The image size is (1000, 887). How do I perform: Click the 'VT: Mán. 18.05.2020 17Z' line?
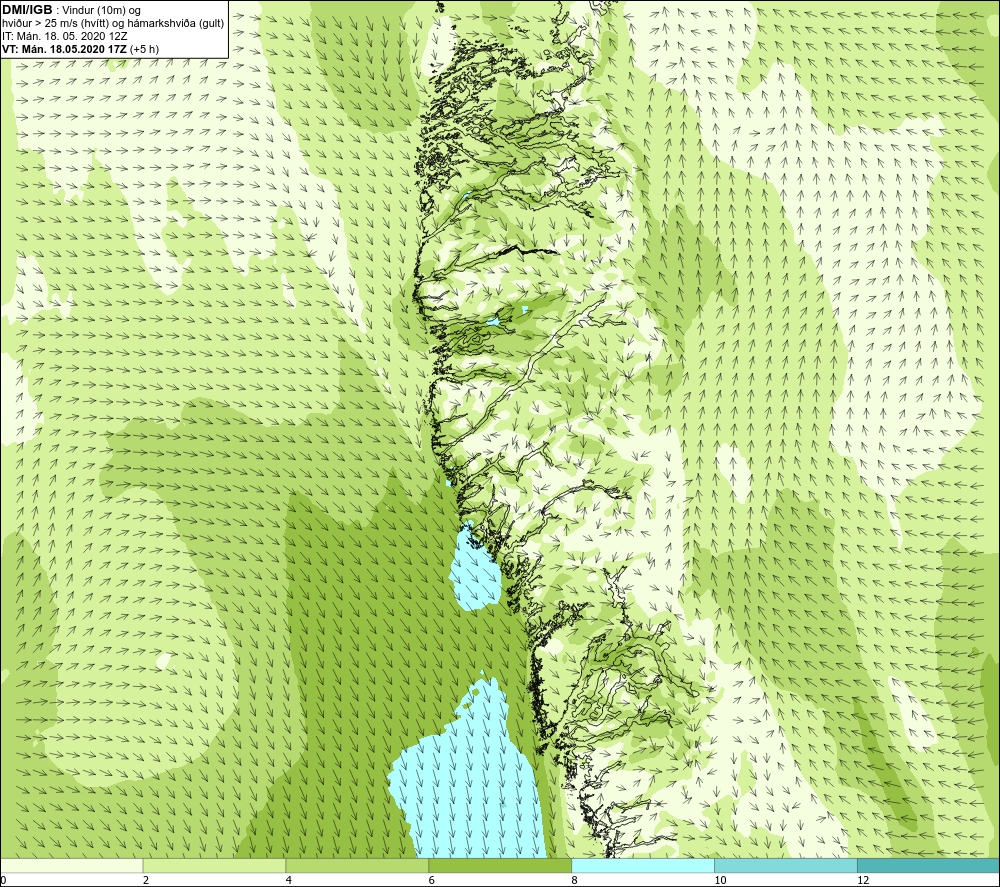point(64,49)
